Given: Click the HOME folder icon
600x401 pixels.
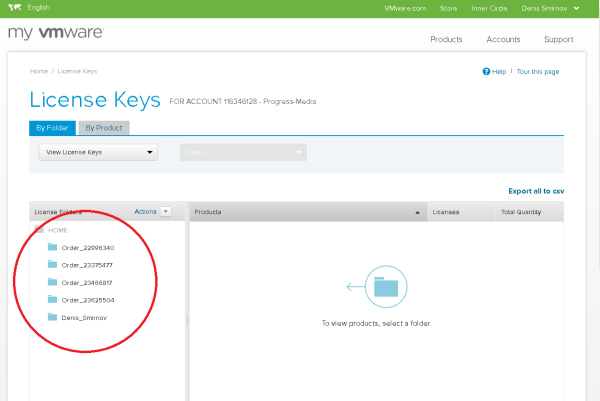Looking at the screenshot, I should [39, 229].
